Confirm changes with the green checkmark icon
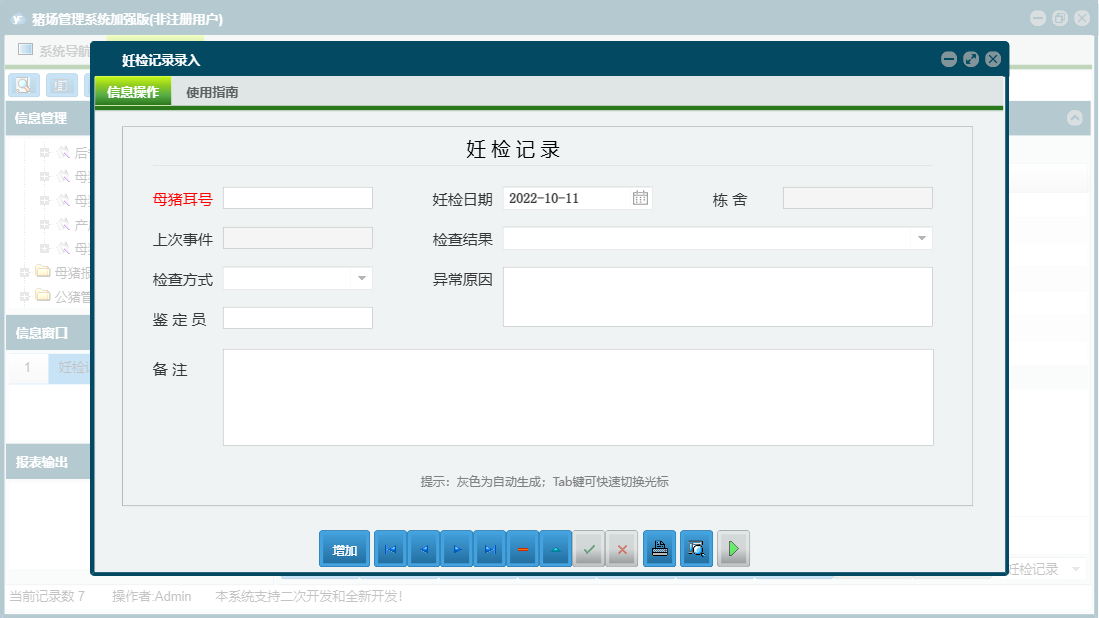Viewport: 1099px width, 618px height. [x=588, y=548]
